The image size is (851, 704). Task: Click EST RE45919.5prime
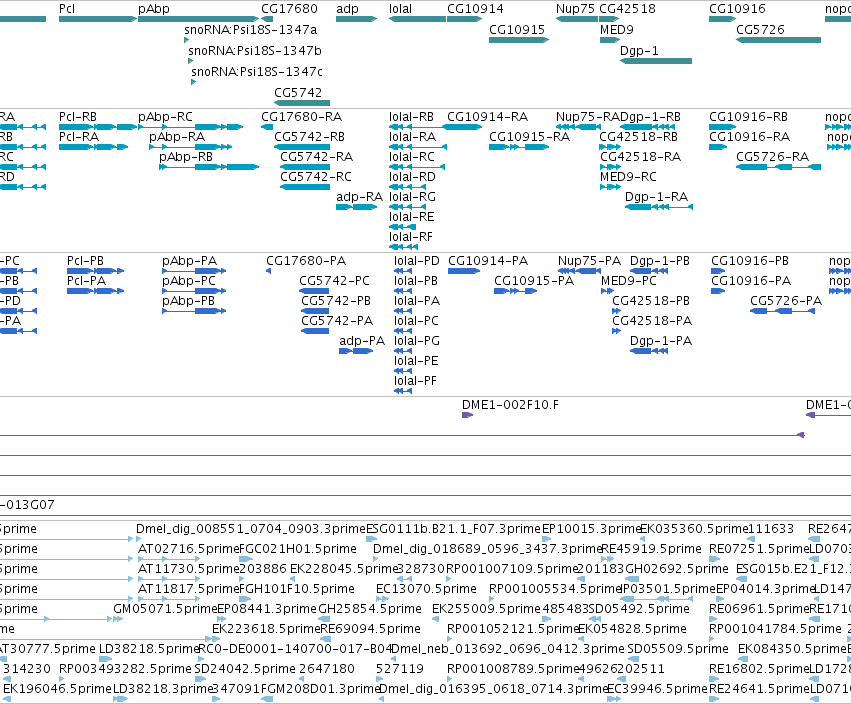[x=651, y=549]
